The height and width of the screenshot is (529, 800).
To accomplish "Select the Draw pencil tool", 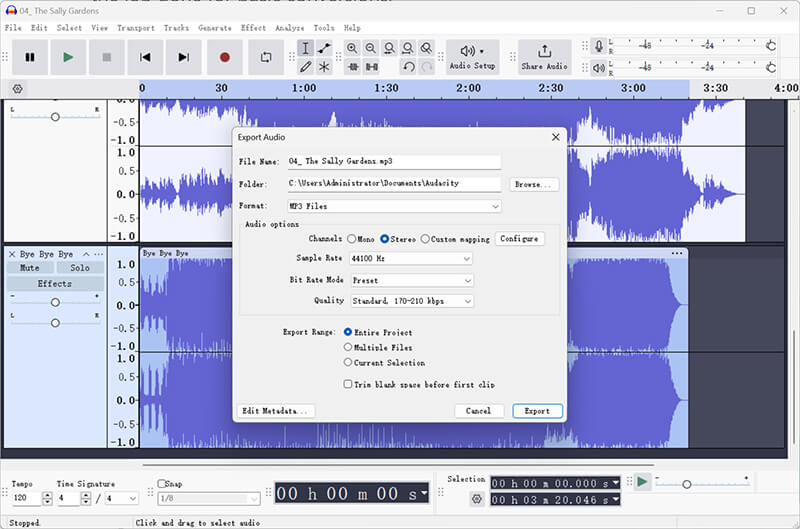I will pos(305,67).
